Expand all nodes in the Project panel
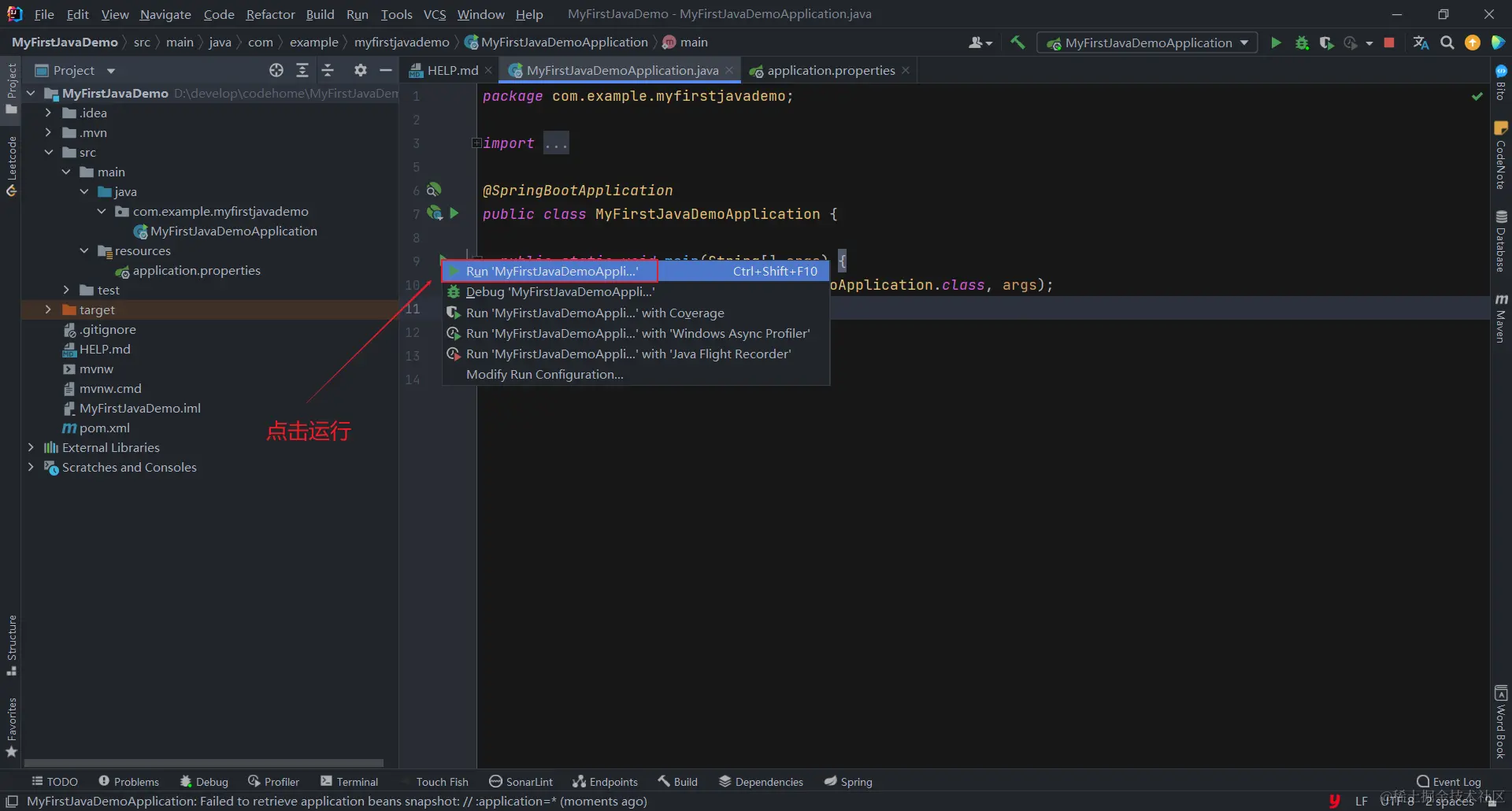Viewport: 1512px width, 811px height. point(302,70)
